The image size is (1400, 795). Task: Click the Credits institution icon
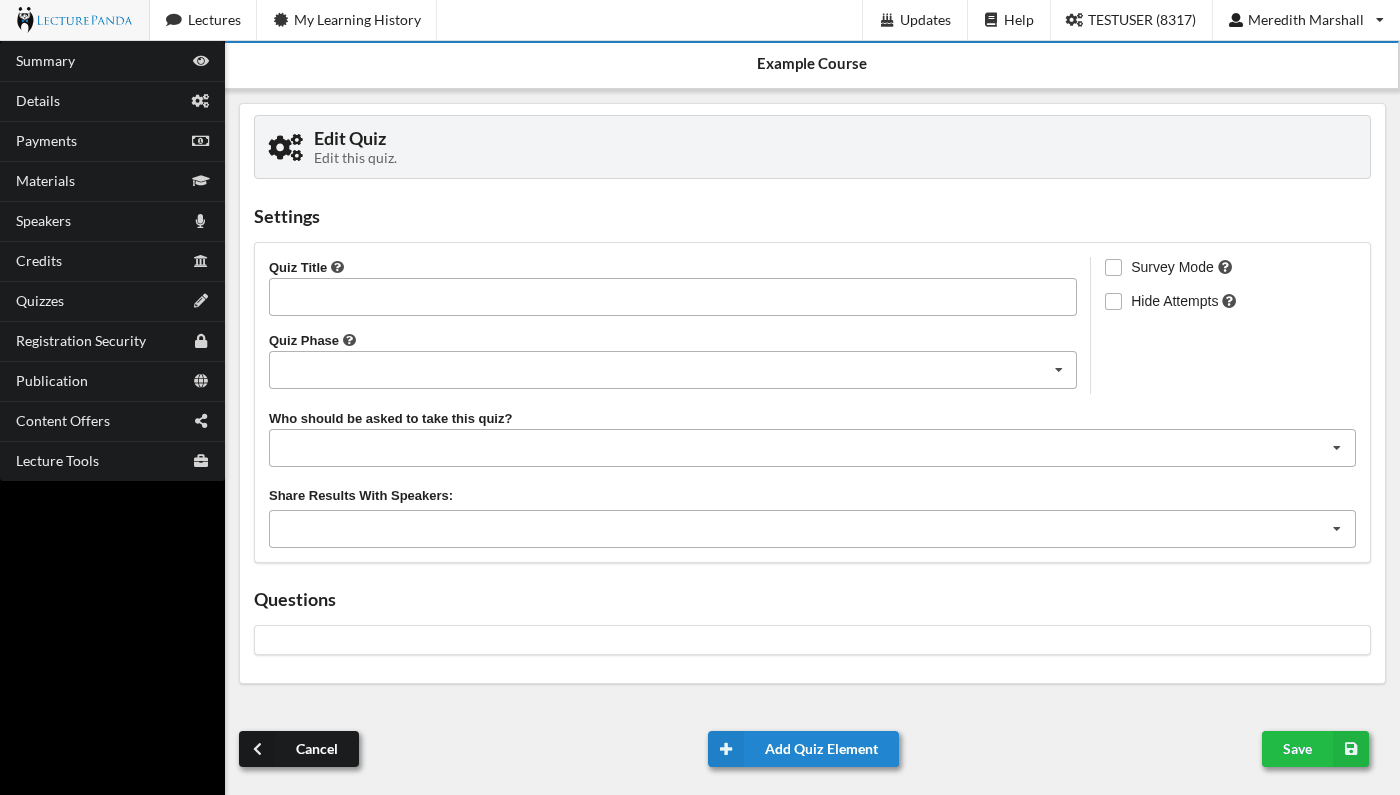point(200,261)
